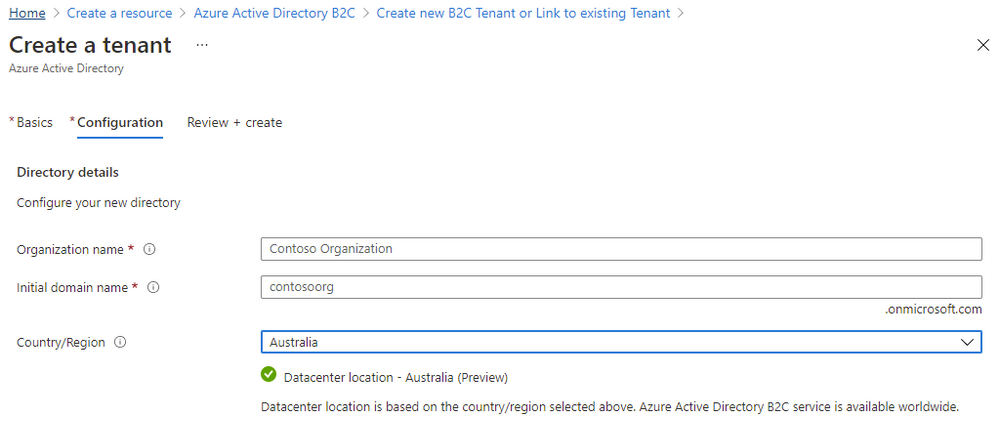Screen dimensions: 999x429
Task: Click the green datacenter location checkmark
Action: [x=268, y=375]
